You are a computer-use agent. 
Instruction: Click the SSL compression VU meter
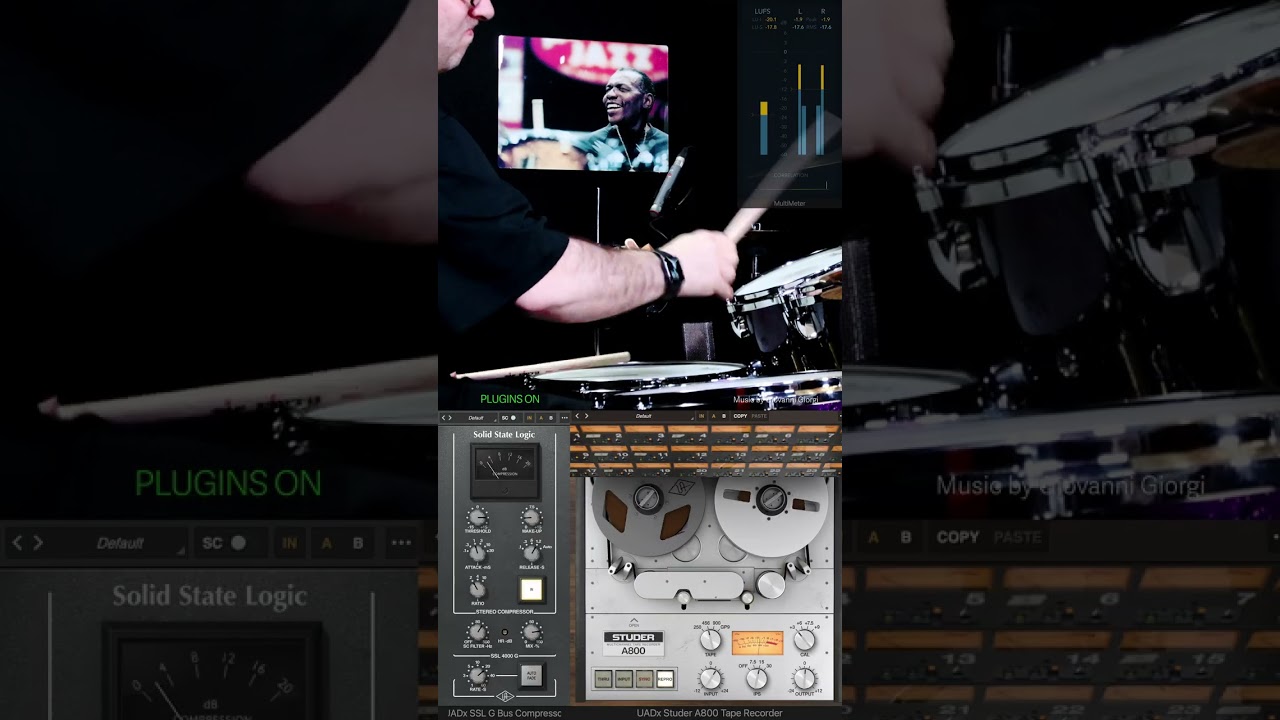505,470
